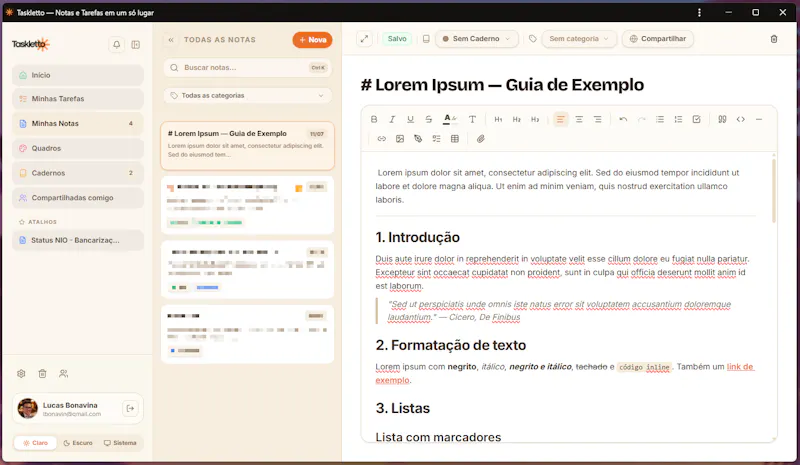Open Compartilhadas comigo
This screenshot has width=800, height=465.
pos(78,198)
